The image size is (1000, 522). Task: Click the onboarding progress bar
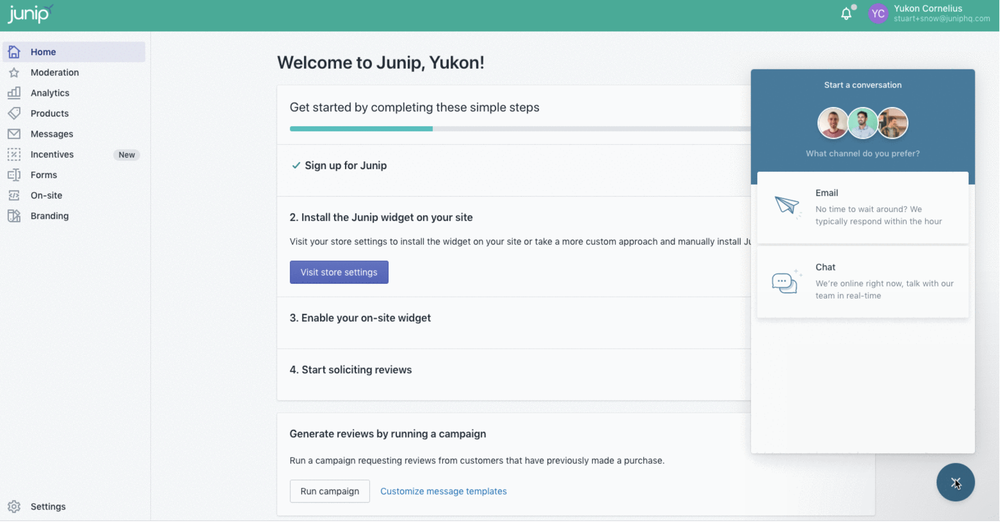520,128
